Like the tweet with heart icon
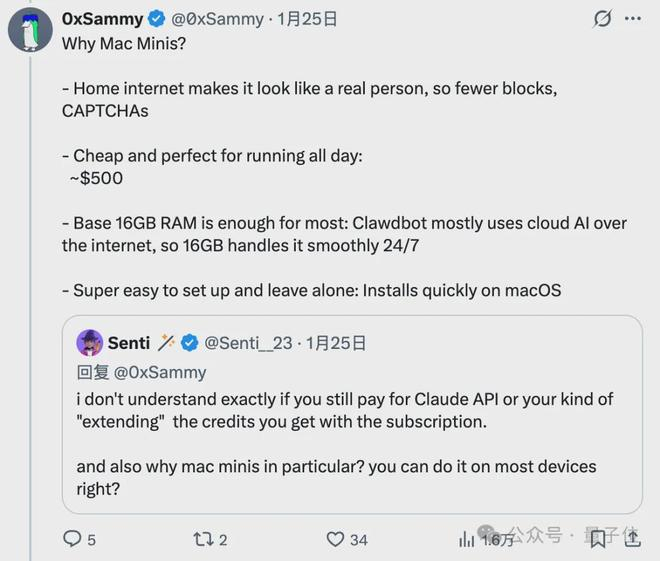Viewport: 660px width, 561px height. (x=336, y=539)
